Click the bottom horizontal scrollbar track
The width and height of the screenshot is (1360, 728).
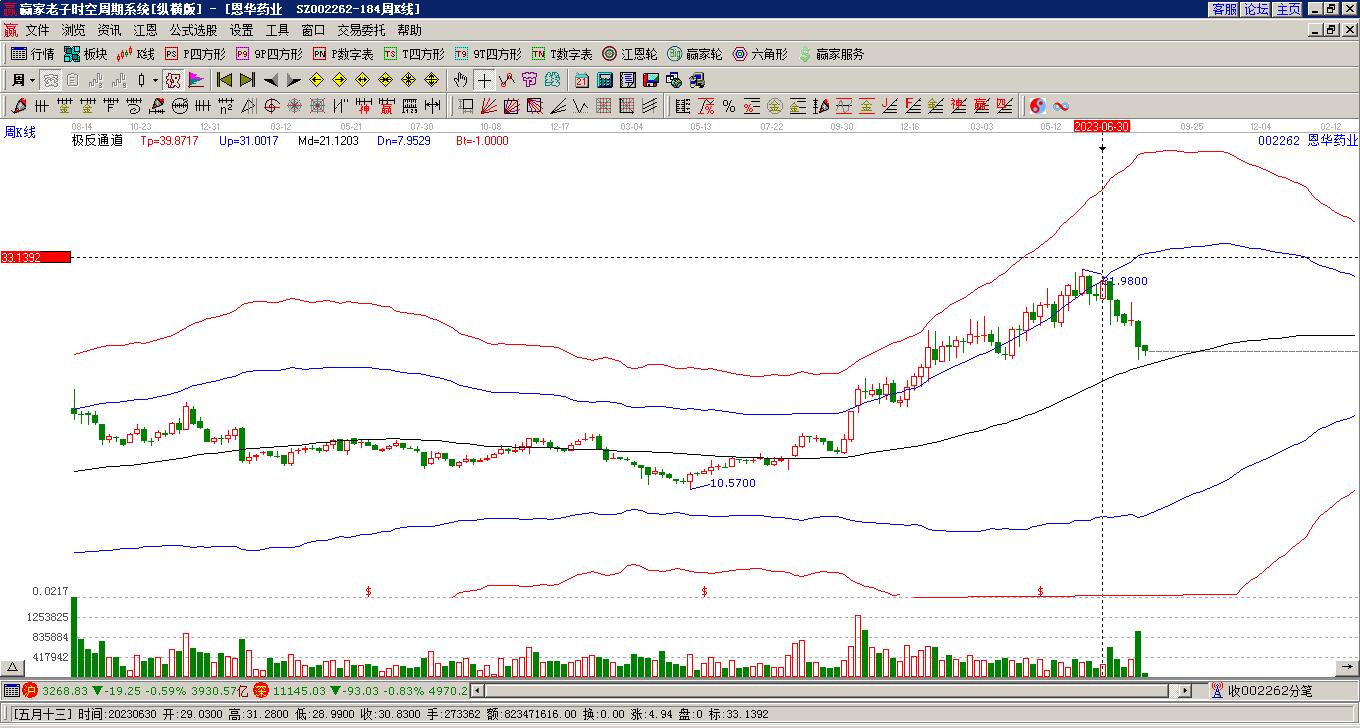coord(830,690)
